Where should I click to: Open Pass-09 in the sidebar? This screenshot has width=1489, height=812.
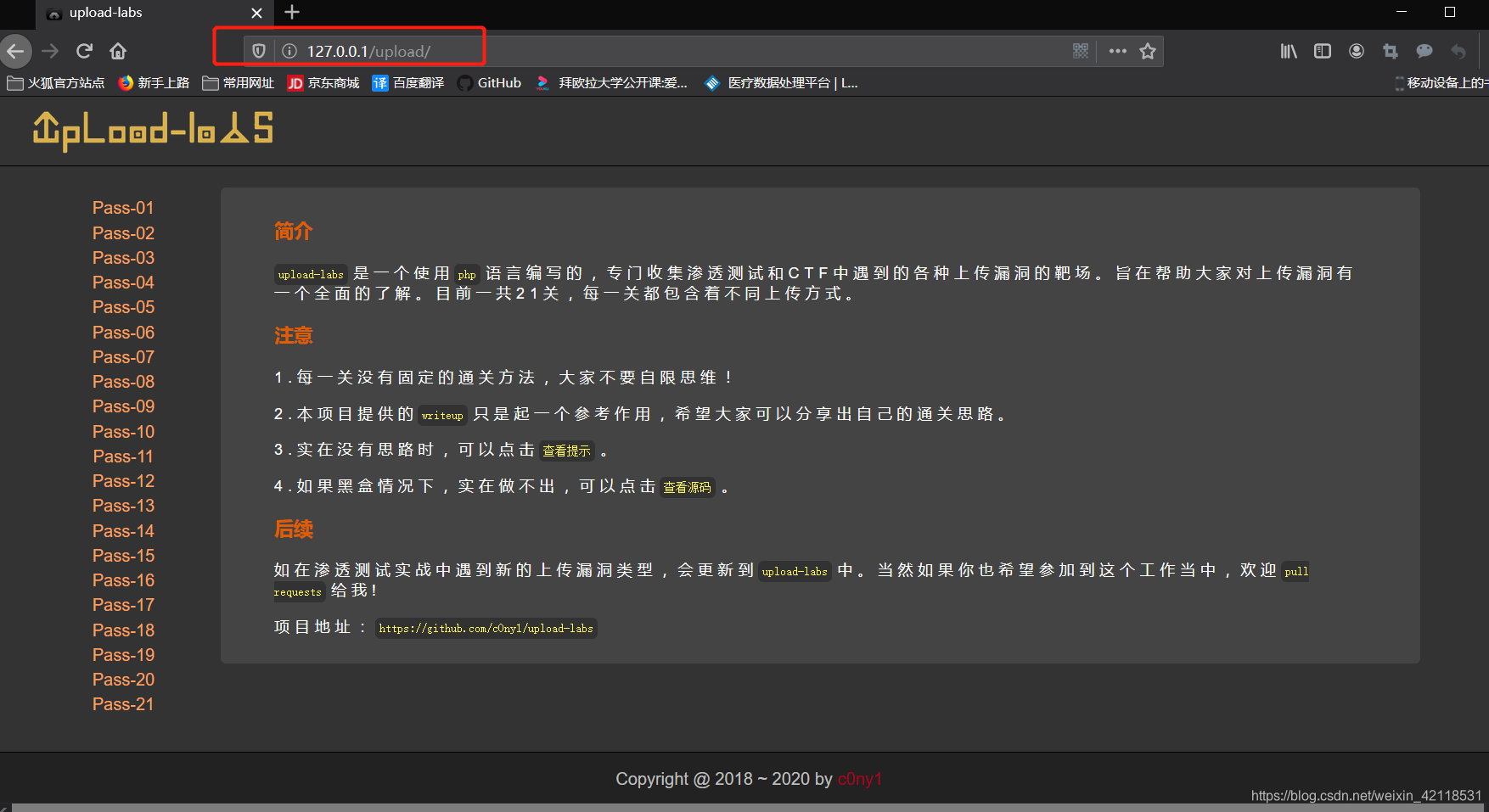click(x=123, y=406)
